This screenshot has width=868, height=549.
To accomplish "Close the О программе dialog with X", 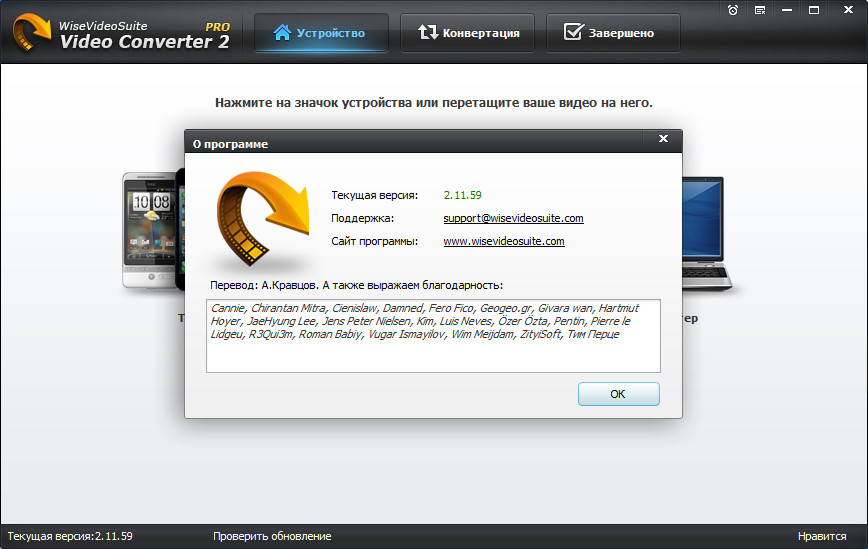I will 661,139.
